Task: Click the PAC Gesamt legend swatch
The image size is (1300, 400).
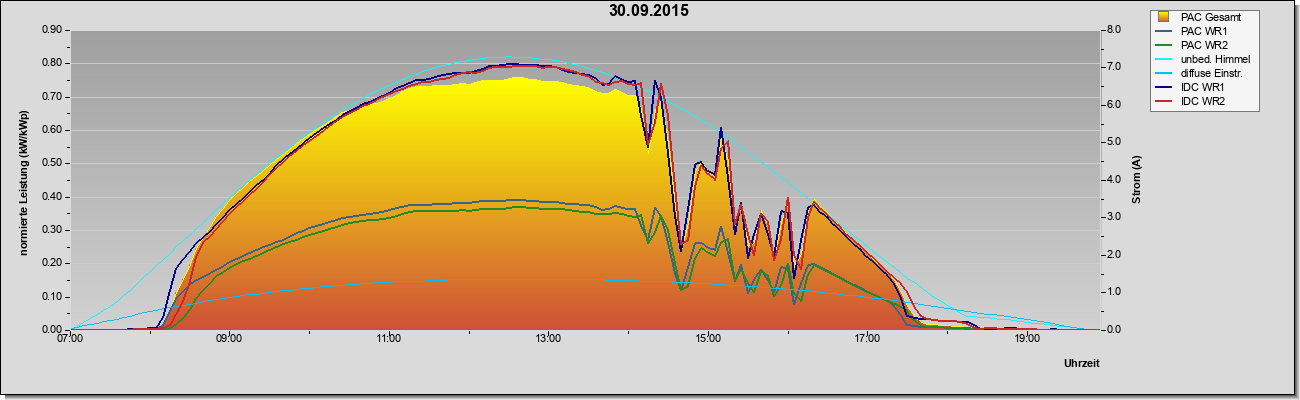Action: [1165, 17]
